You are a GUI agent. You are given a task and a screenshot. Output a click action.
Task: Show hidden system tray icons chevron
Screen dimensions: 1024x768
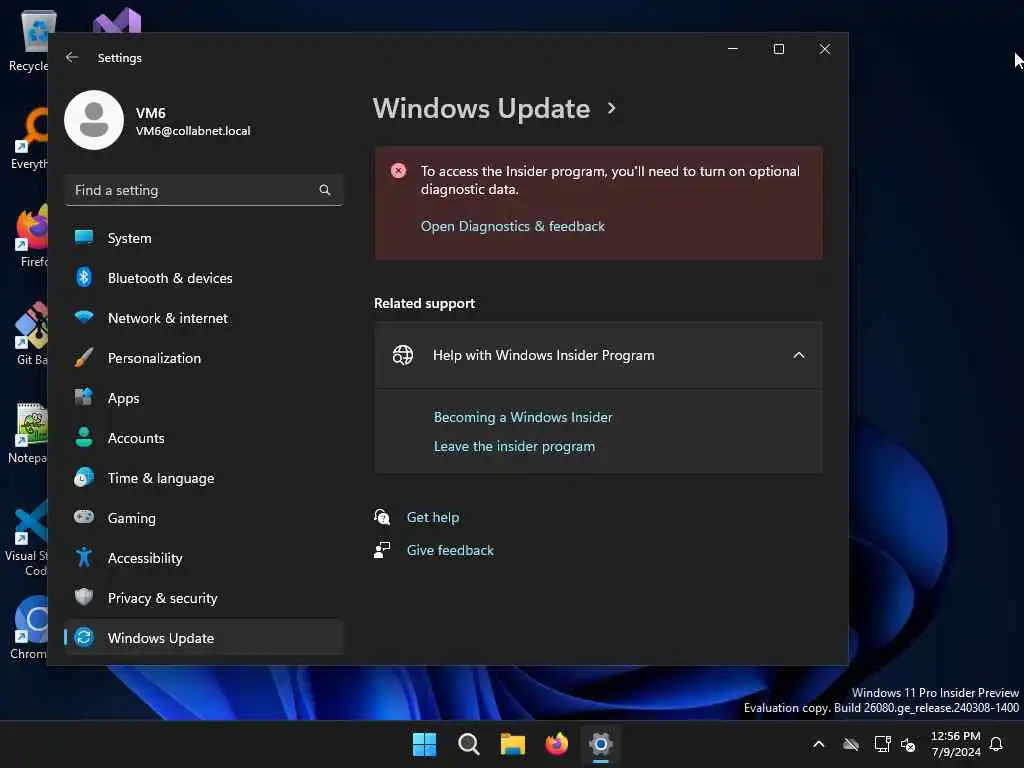(818, 744)
